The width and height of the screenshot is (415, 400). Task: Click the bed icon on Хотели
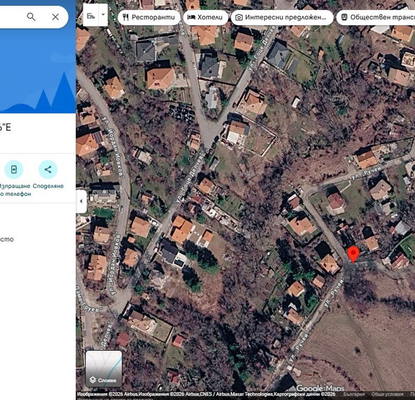coord(191,17)
